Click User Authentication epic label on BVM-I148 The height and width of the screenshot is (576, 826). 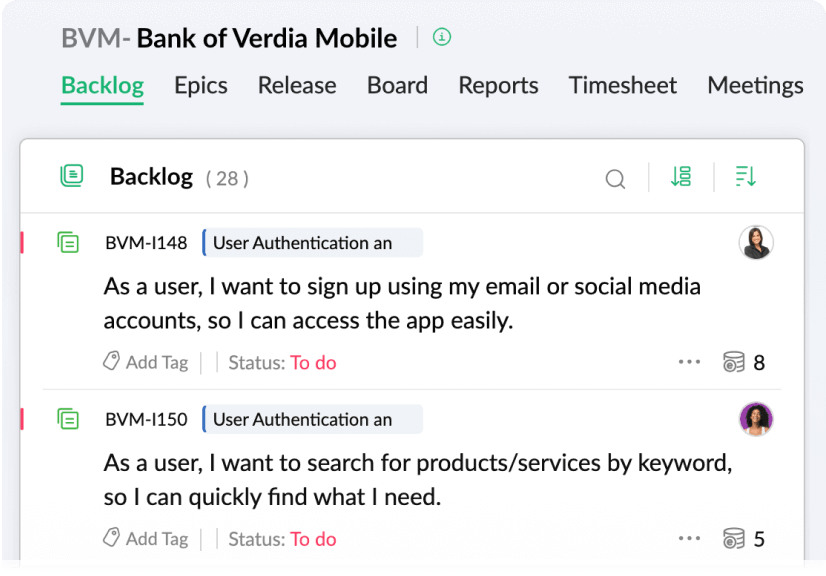point(312,242)
